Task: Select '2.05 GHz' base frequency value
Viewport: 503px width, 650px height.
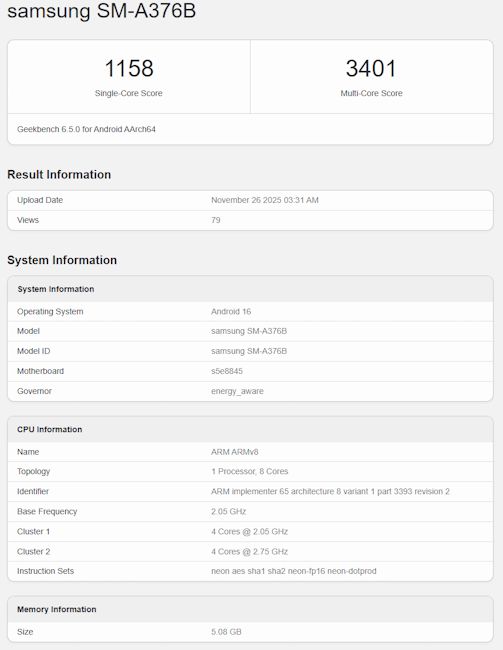Action: pos(228,512)
